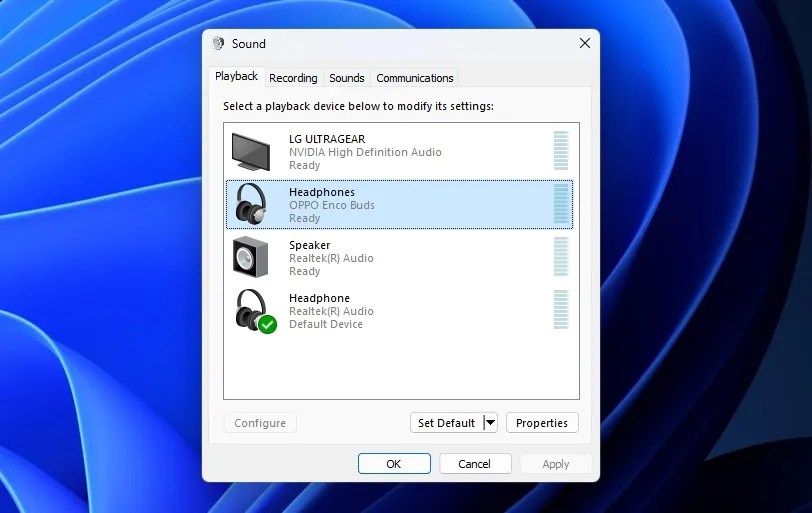Click Realtek(R) Audio text under Speaker
The image size is (812, 513).
click(331, 258)
